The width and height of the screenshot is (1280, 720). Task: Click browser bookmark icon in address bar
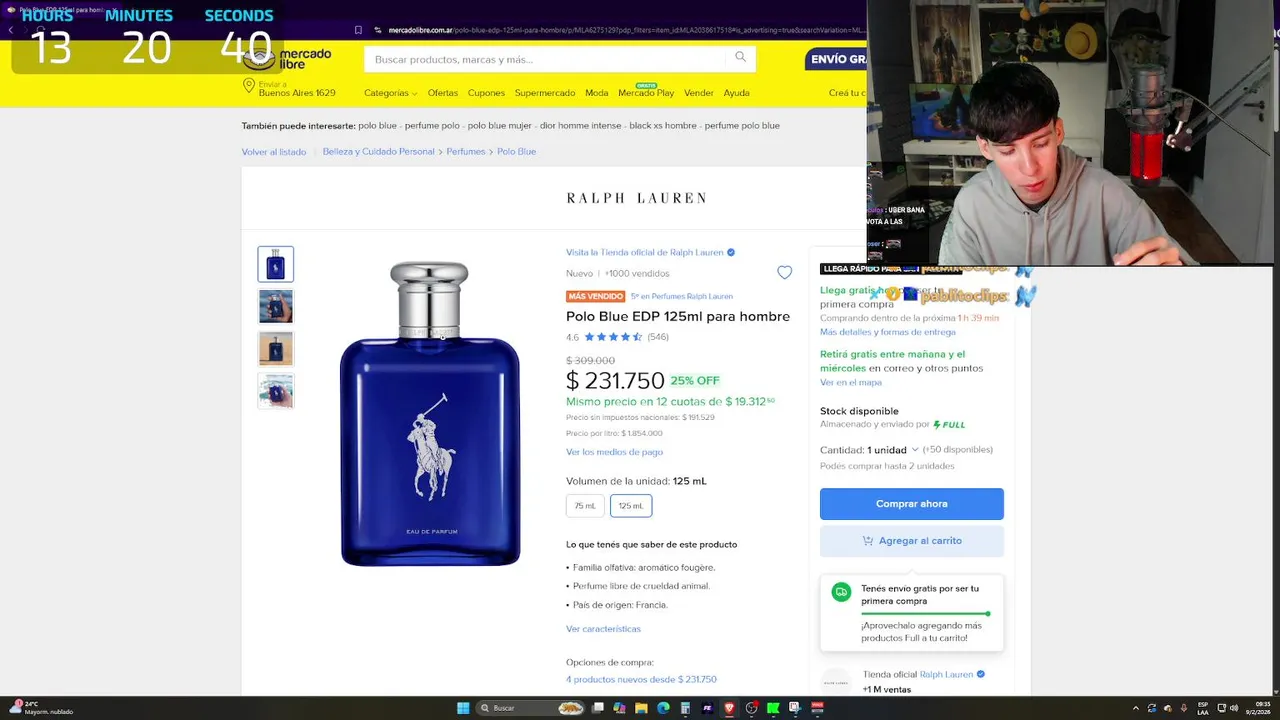click(x=358, y=30)
